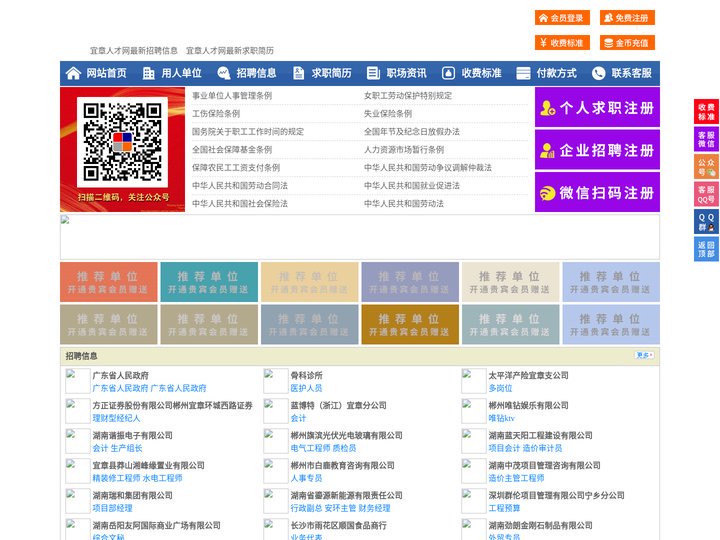Click the red 收费标准 side floating icon
The image size is (720, 540).
(x=706, y=112)
